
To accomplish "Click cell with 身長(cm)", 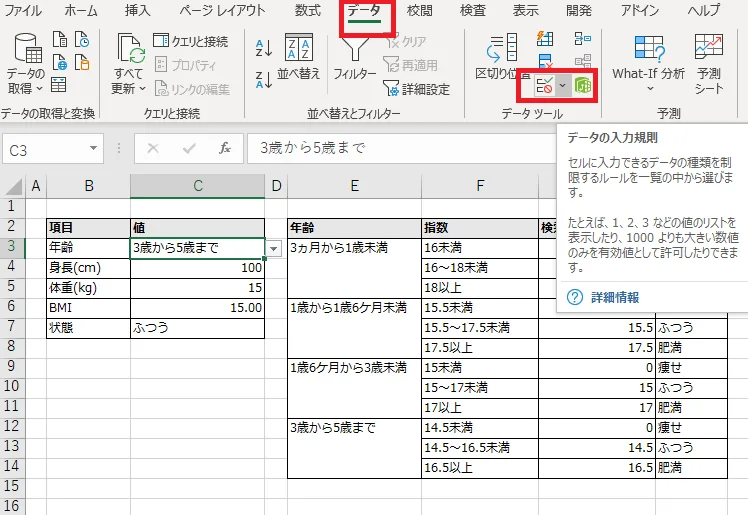I will [88, 268].
